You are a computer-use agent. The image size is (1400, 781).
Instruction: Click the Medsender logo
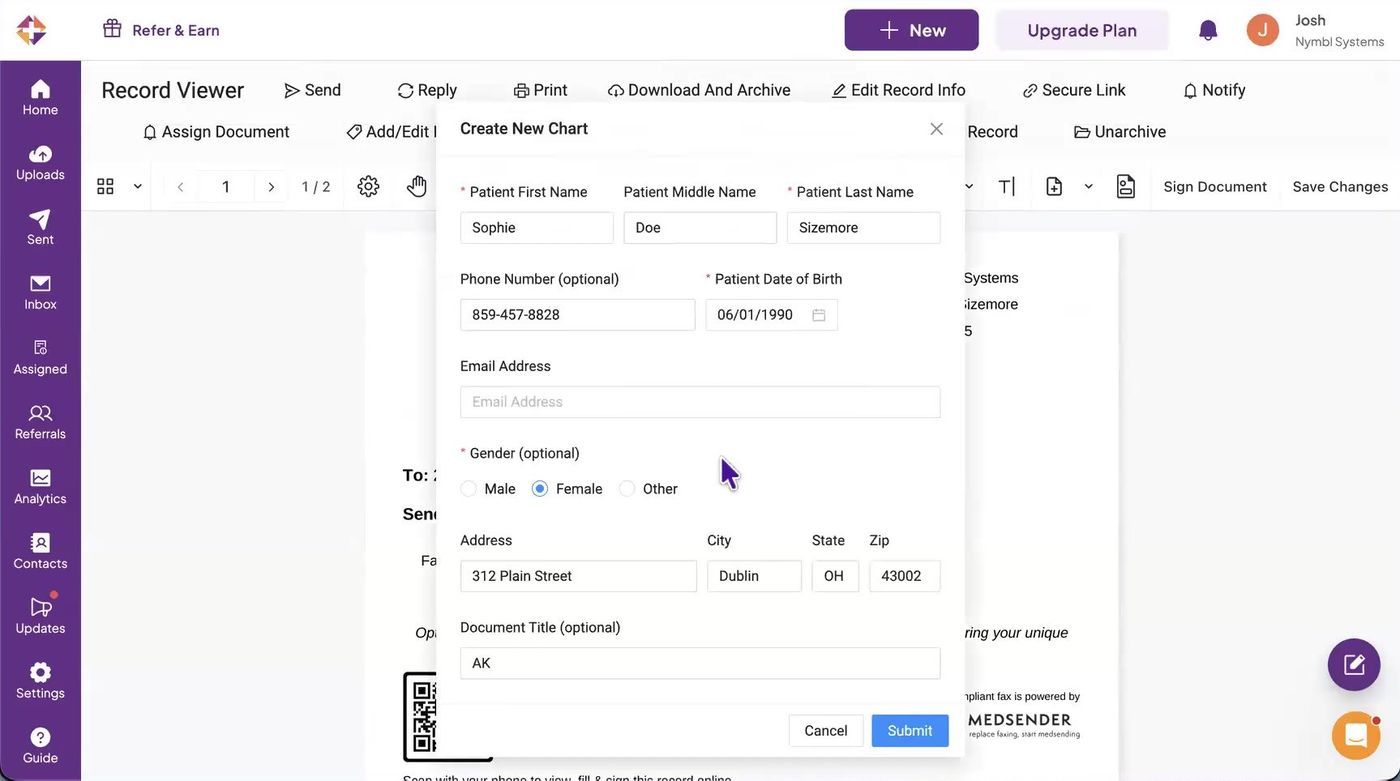[x=31, y=30]
